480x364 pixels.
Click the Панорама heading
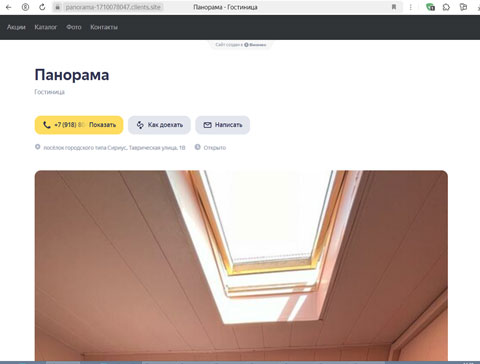[x=72, y=75]
